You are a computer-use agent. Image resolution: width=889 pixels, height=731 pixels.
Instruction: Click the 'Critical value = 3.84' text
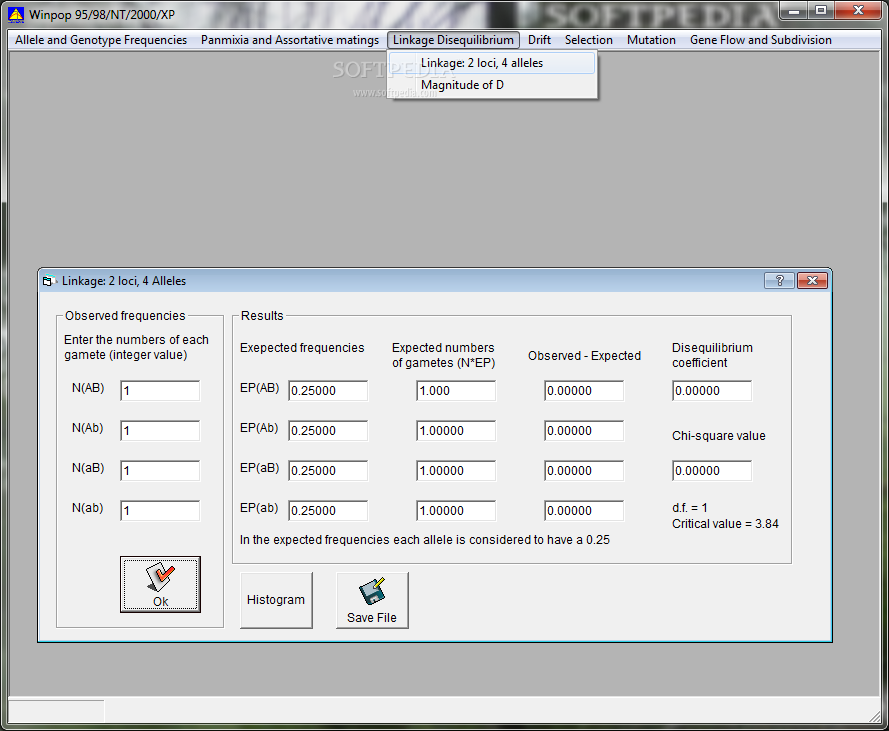click(725, 524)
